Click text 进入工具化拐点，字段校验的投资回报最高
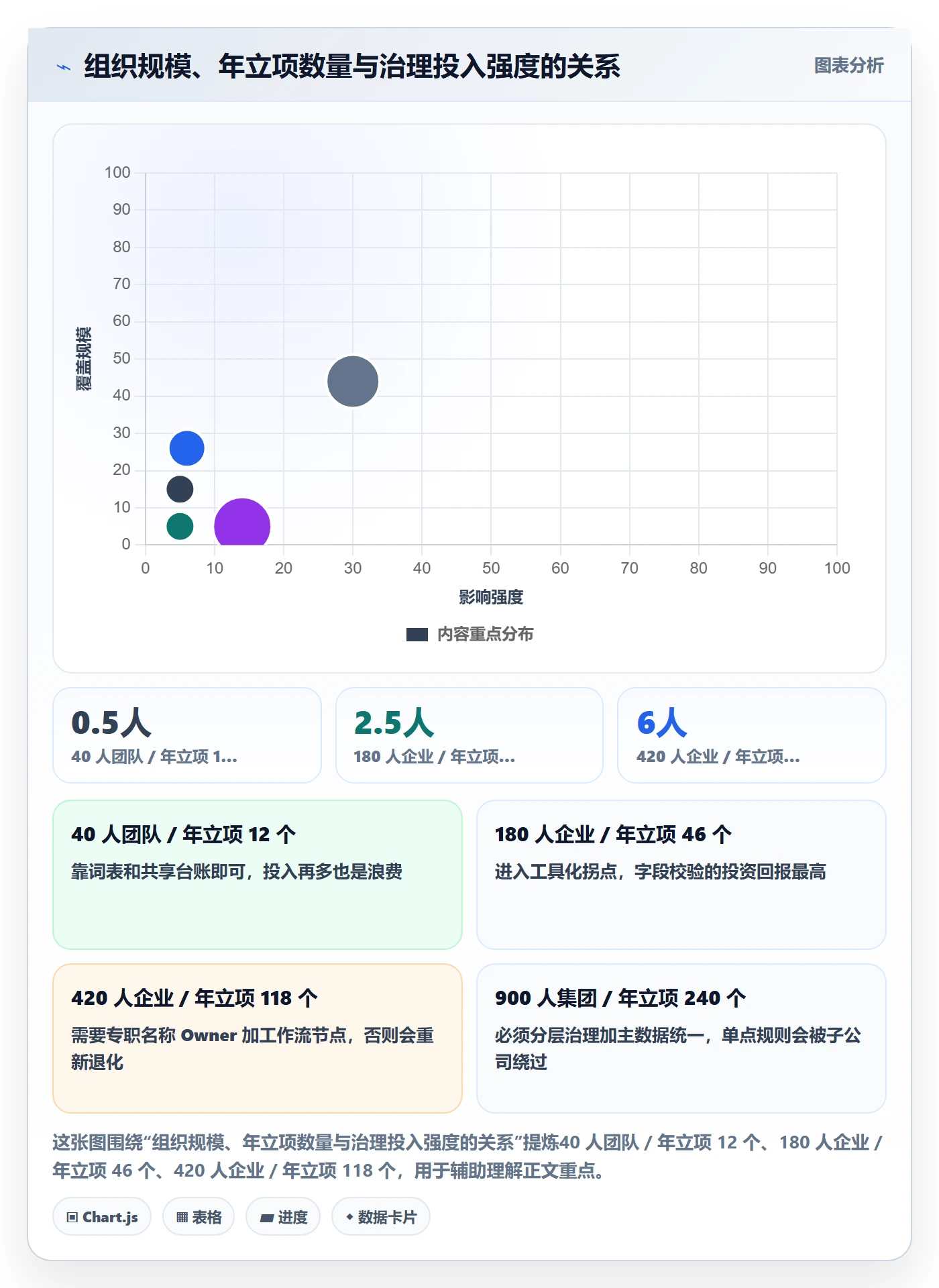The image size is (939, 1288). coord(660,871)
